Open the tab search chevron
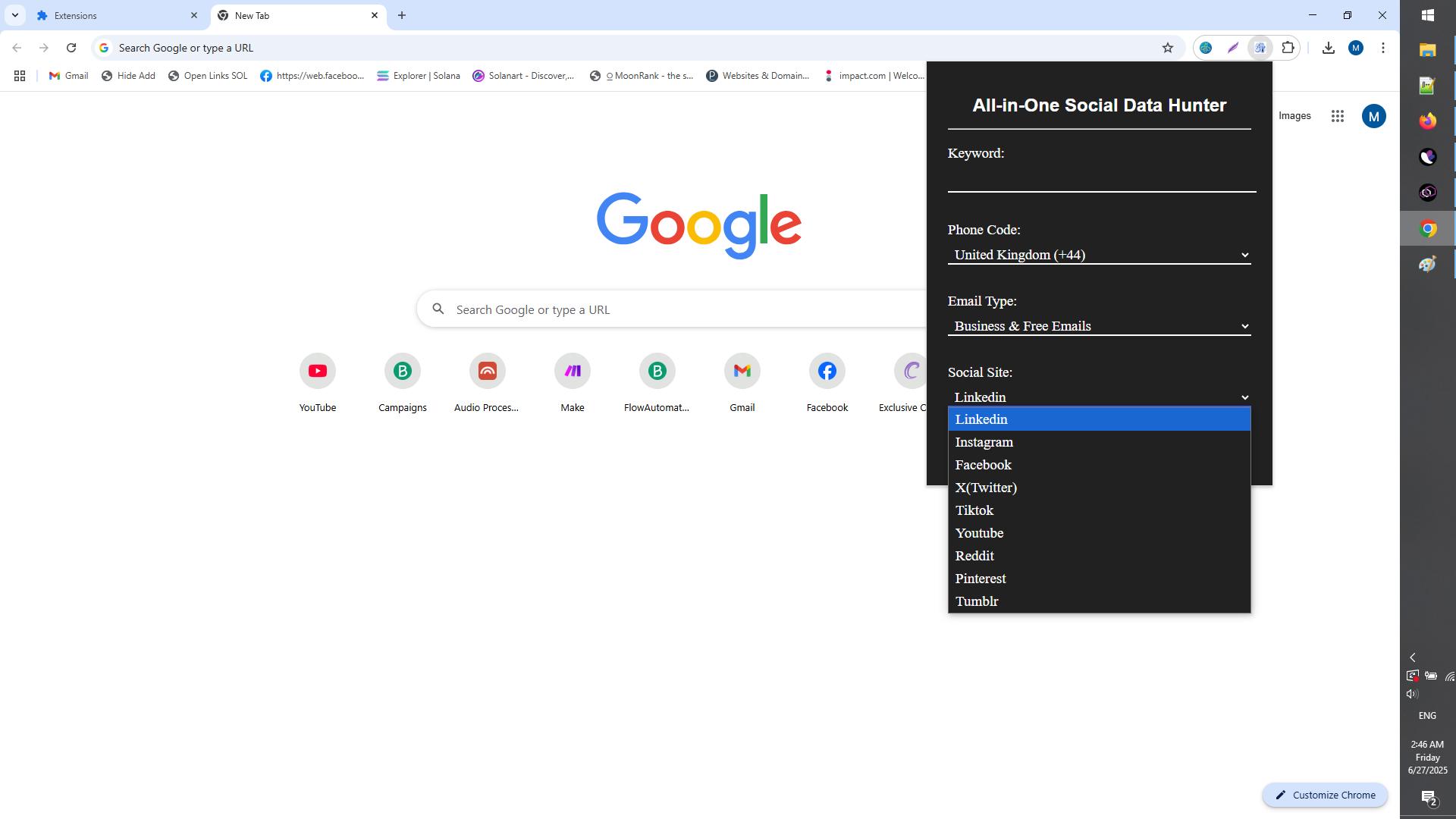The height and width of the screenshot is (819, 1456). pos(14,15)
